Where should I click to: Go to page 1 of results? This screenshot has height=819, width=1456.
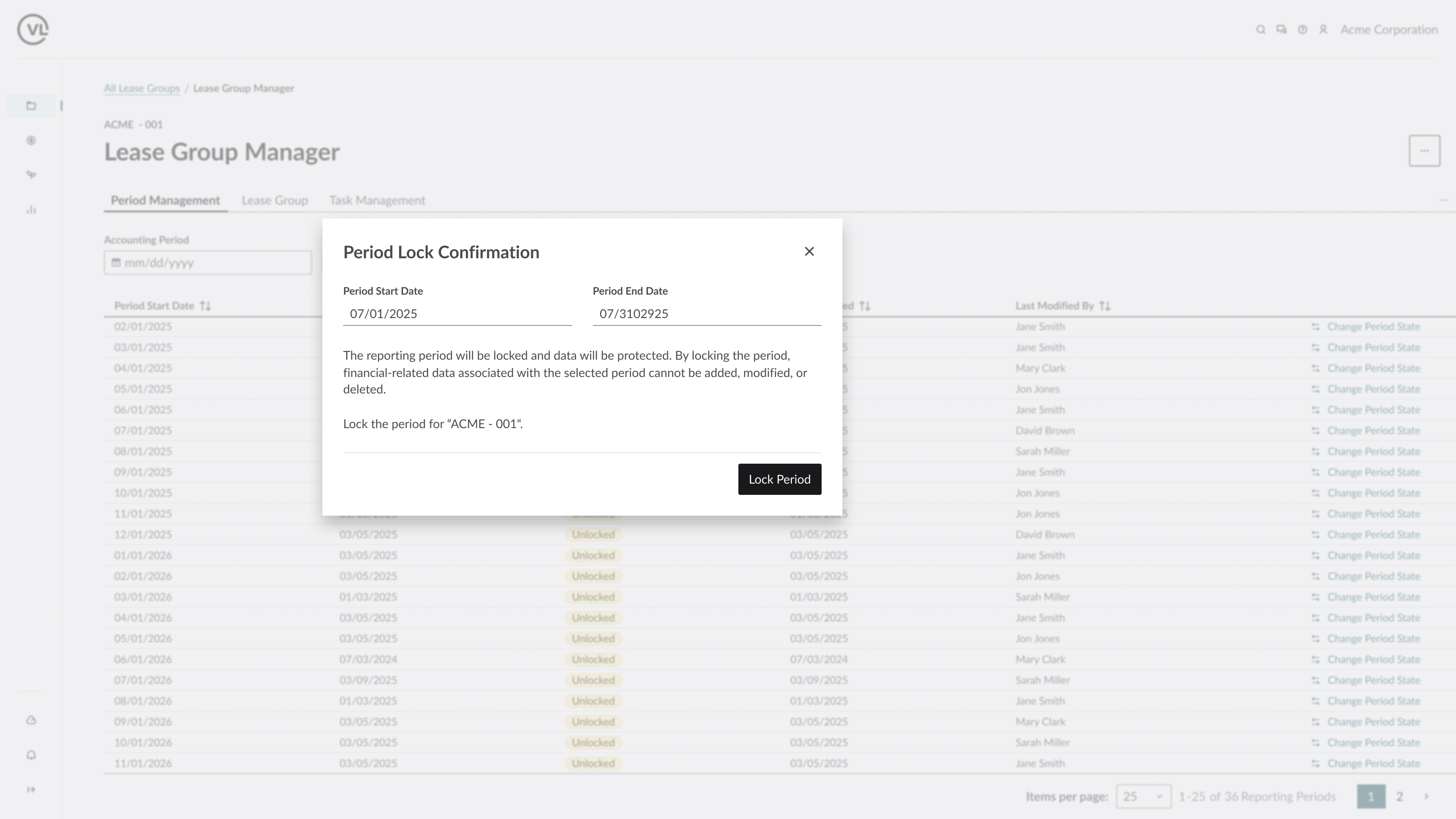1371,796
